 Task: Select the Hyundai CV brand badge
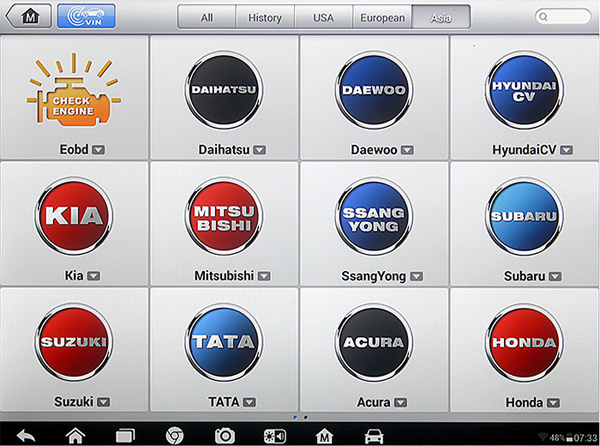click(x=524, y=90)
